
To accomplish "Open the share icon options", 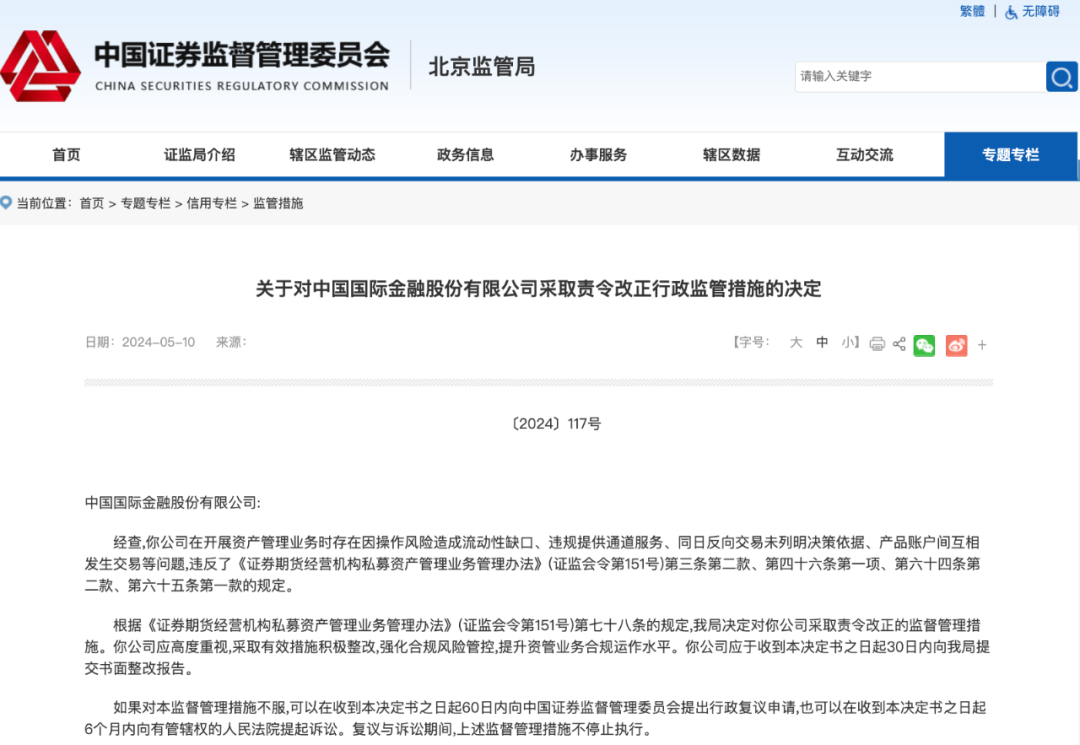I will (x=899, y=344).
